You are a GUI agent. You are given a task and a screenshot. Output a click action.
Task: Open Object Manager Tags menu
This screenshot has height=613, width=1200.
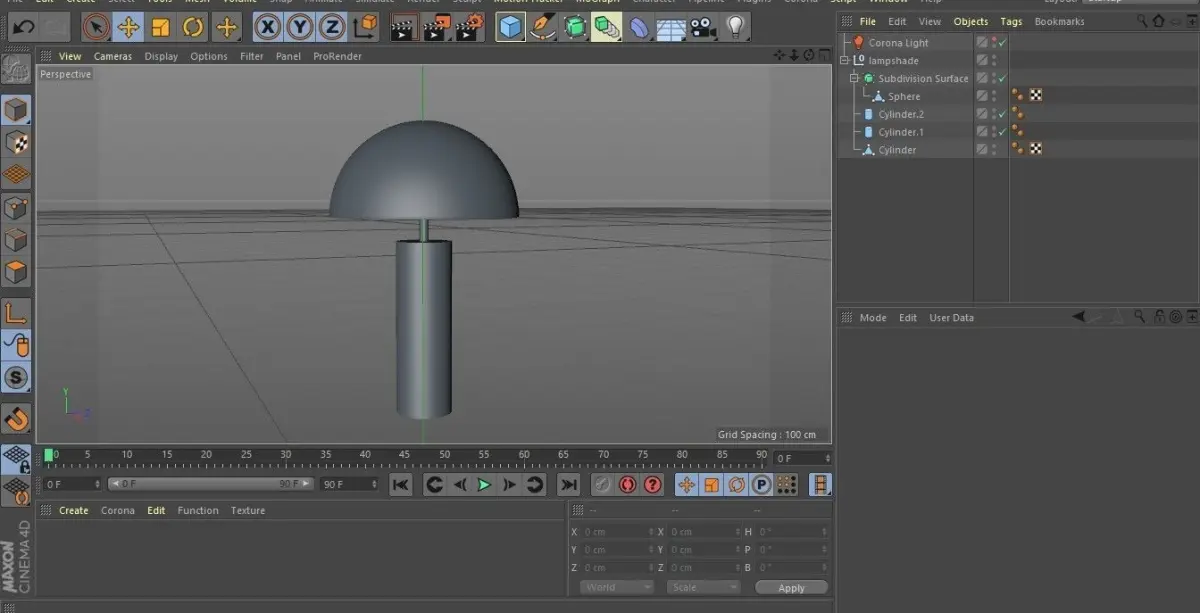coord(1011,21)
